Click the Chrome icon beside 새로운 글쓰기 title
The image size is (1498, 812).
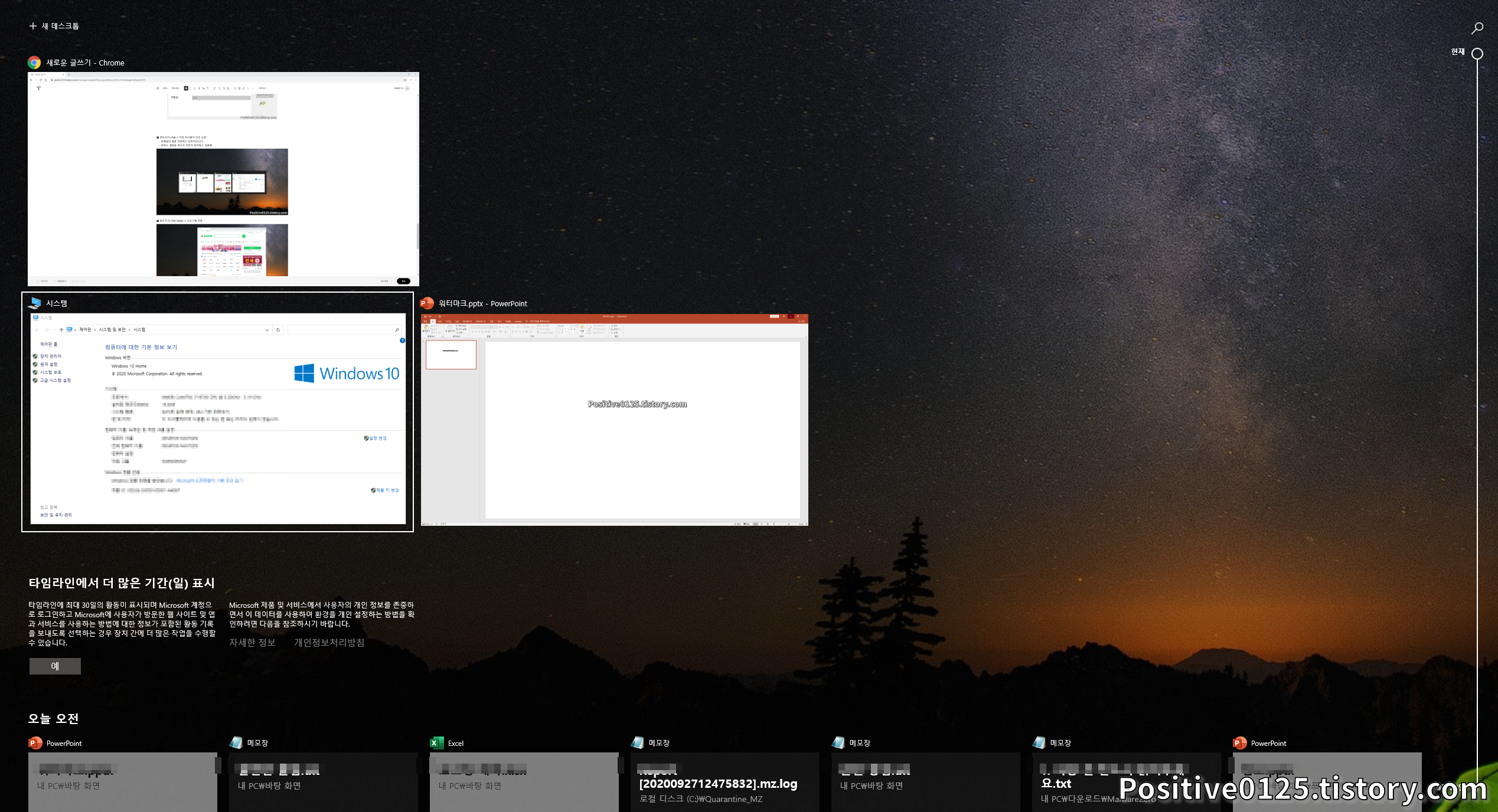click(x=34, y=63)
